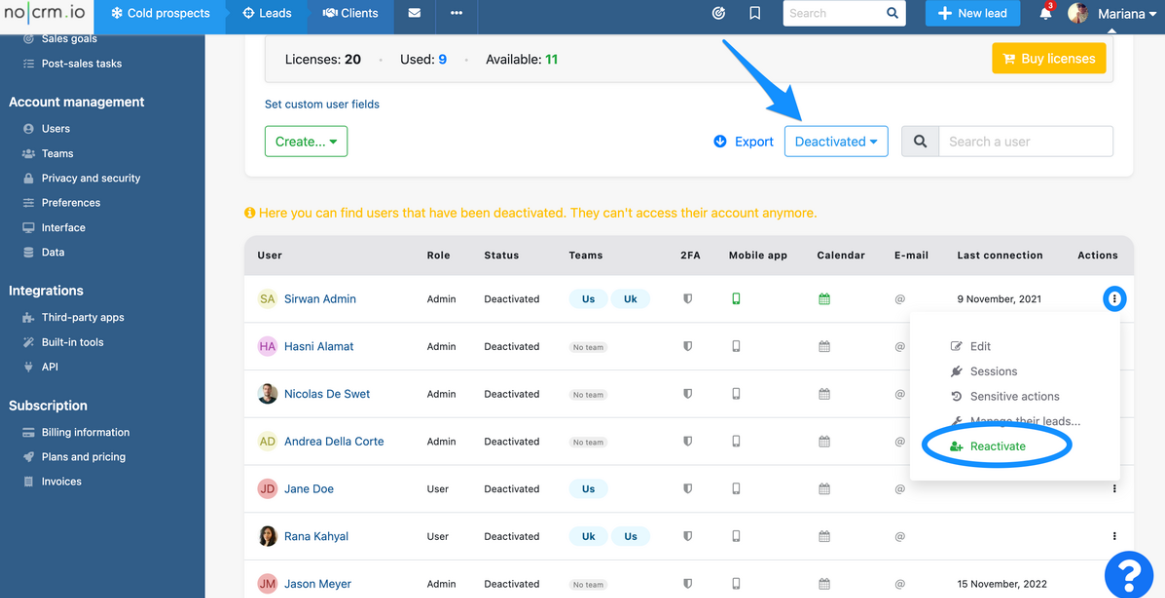Open the Create... dropdown
1165x598 pixels.
[x=306, y=141]
